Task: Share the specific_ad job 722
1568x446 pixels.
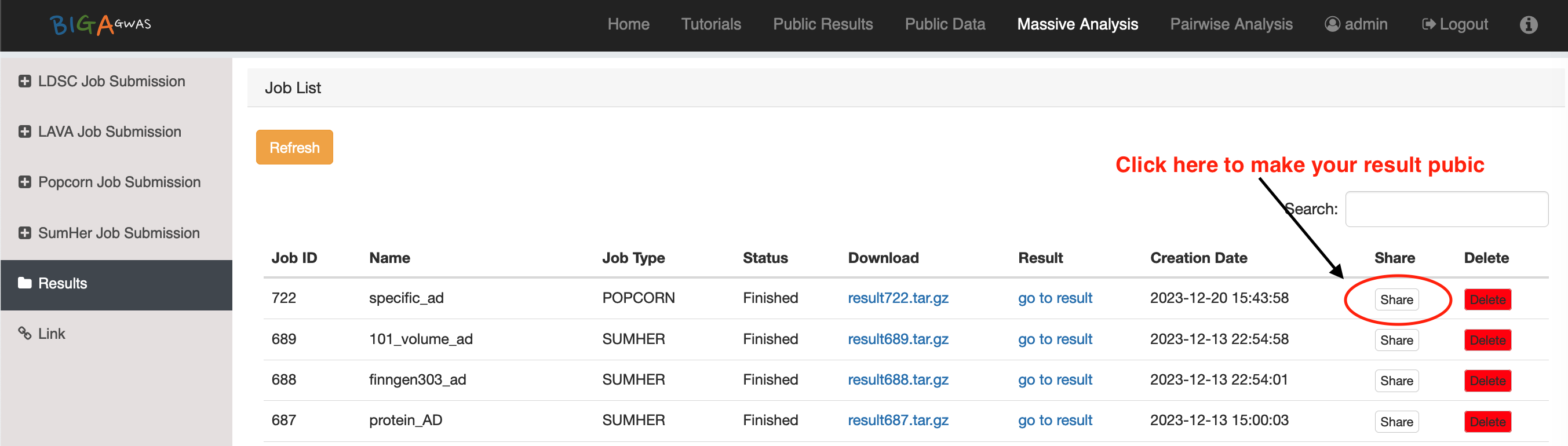Action: click(1396, 299)
